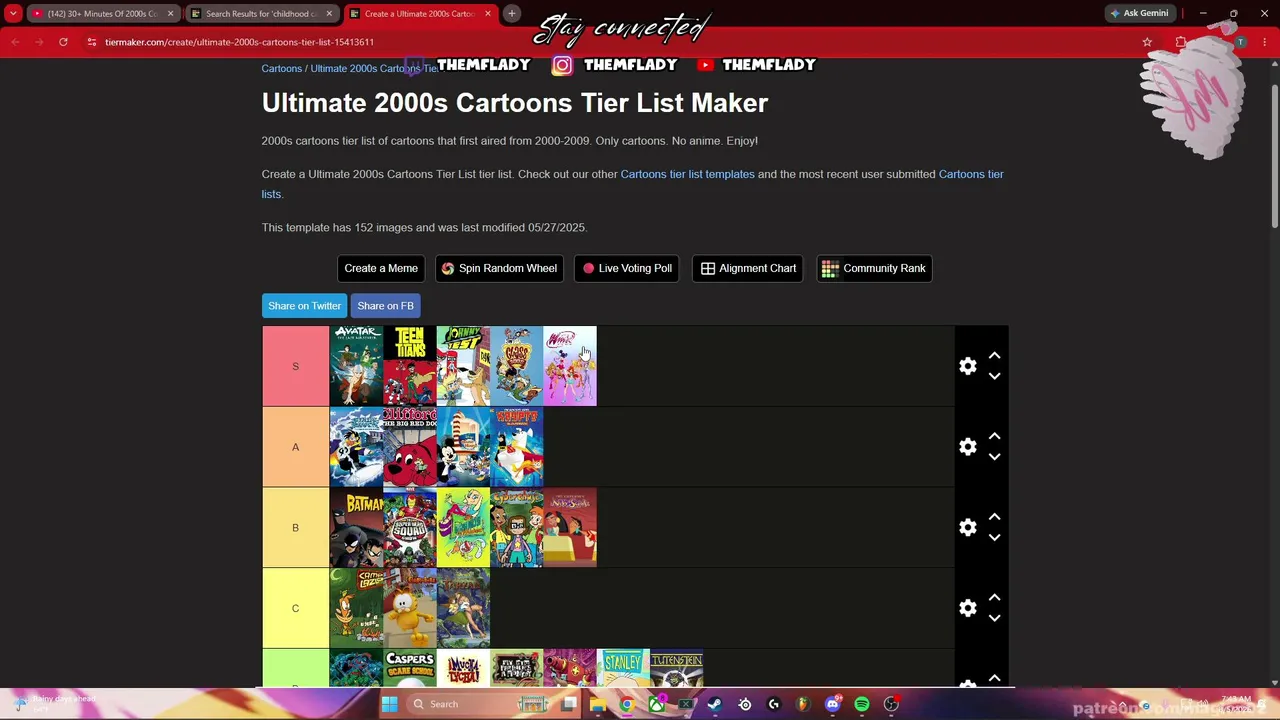Select Clifford the Big Red Dog thumbnail

[x=410, y=447]
